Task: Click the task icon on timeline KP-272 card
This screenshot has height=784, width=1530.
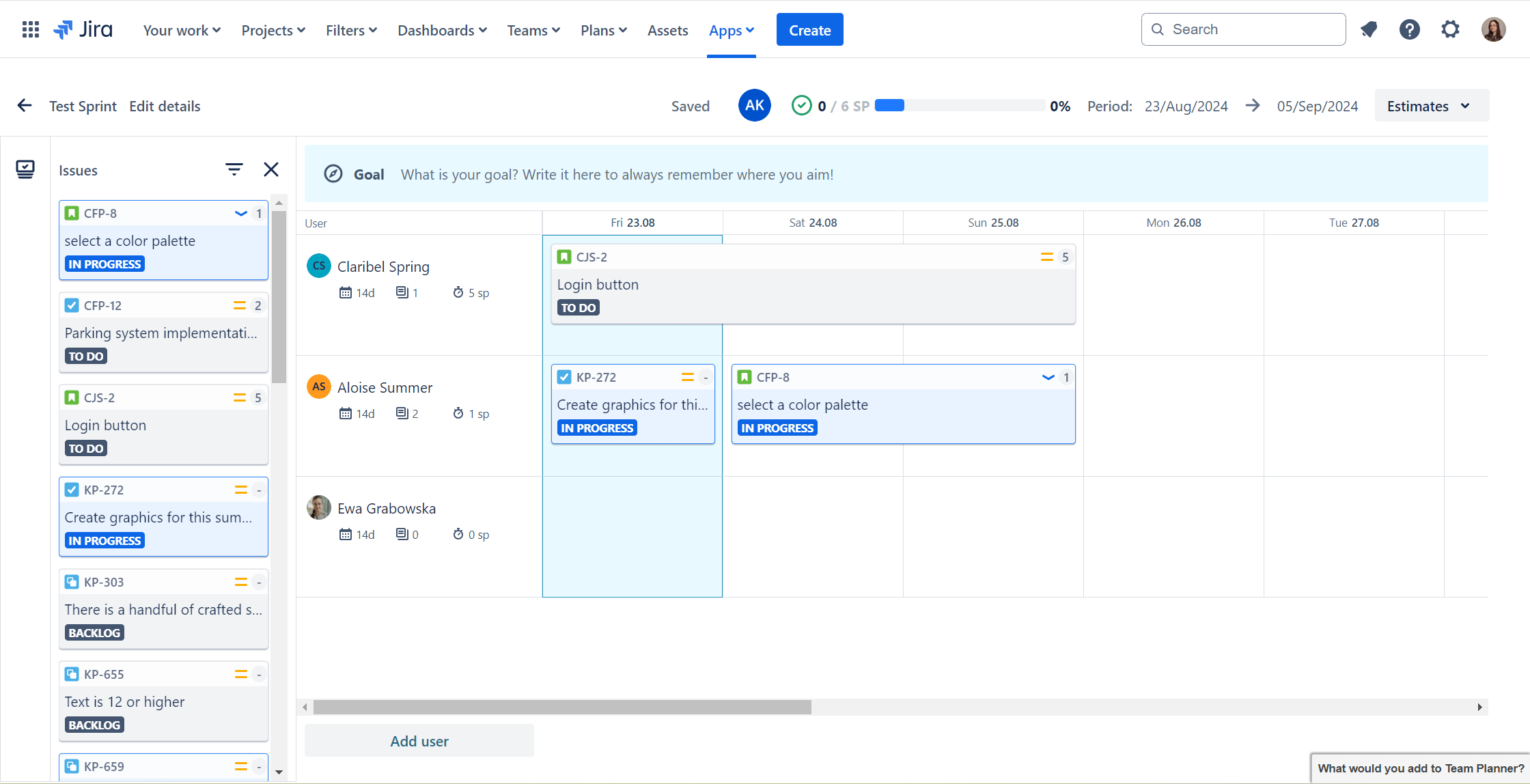Action: tap(564, 377)
